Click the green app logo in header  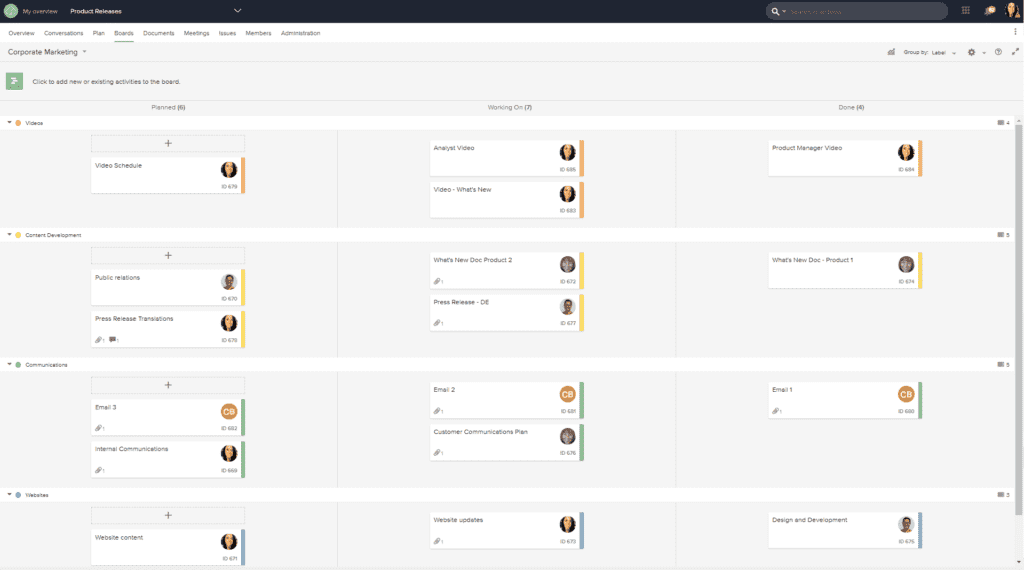coord(11,11)
